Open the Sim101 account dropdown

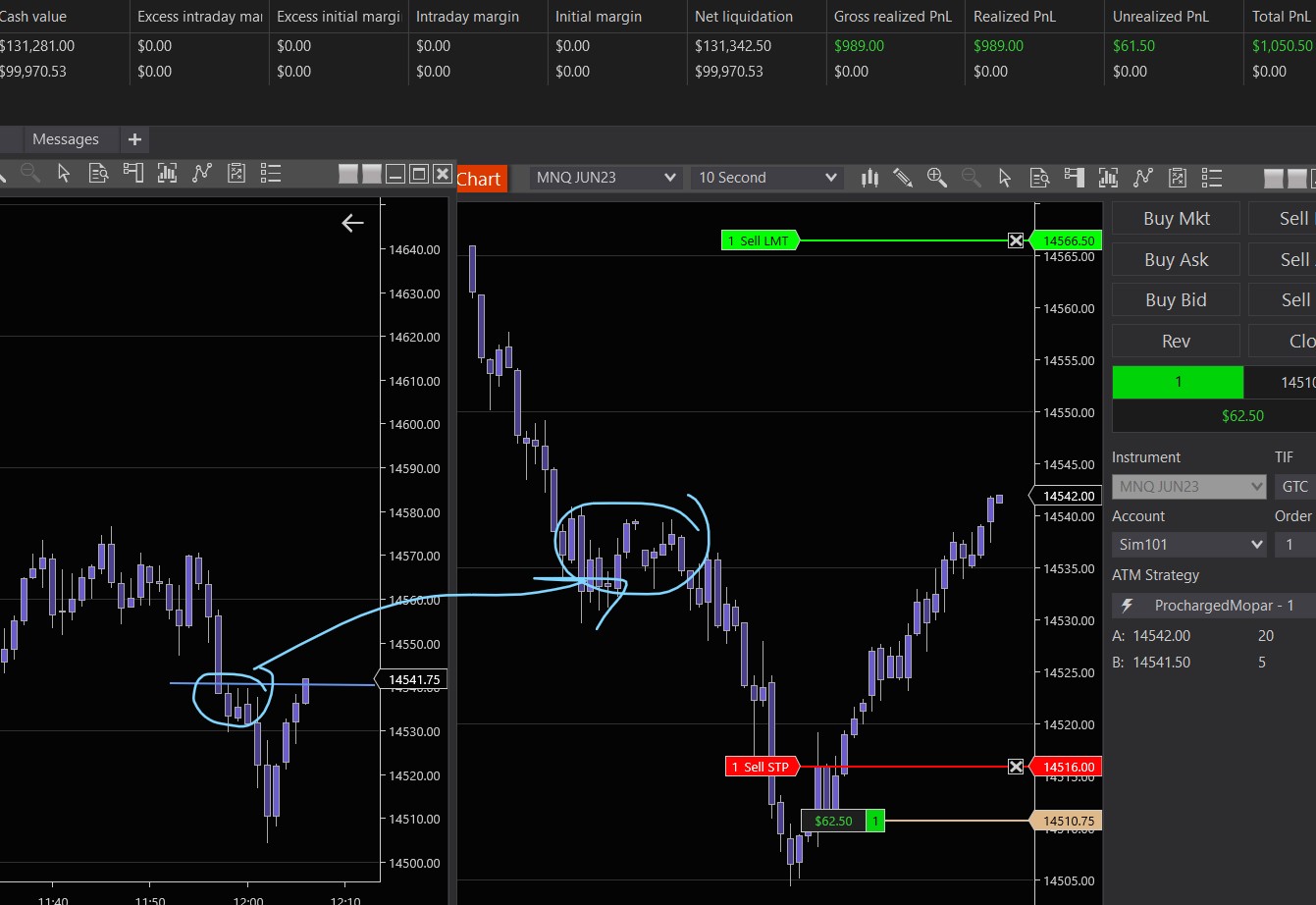click(x=1189, y=545)
